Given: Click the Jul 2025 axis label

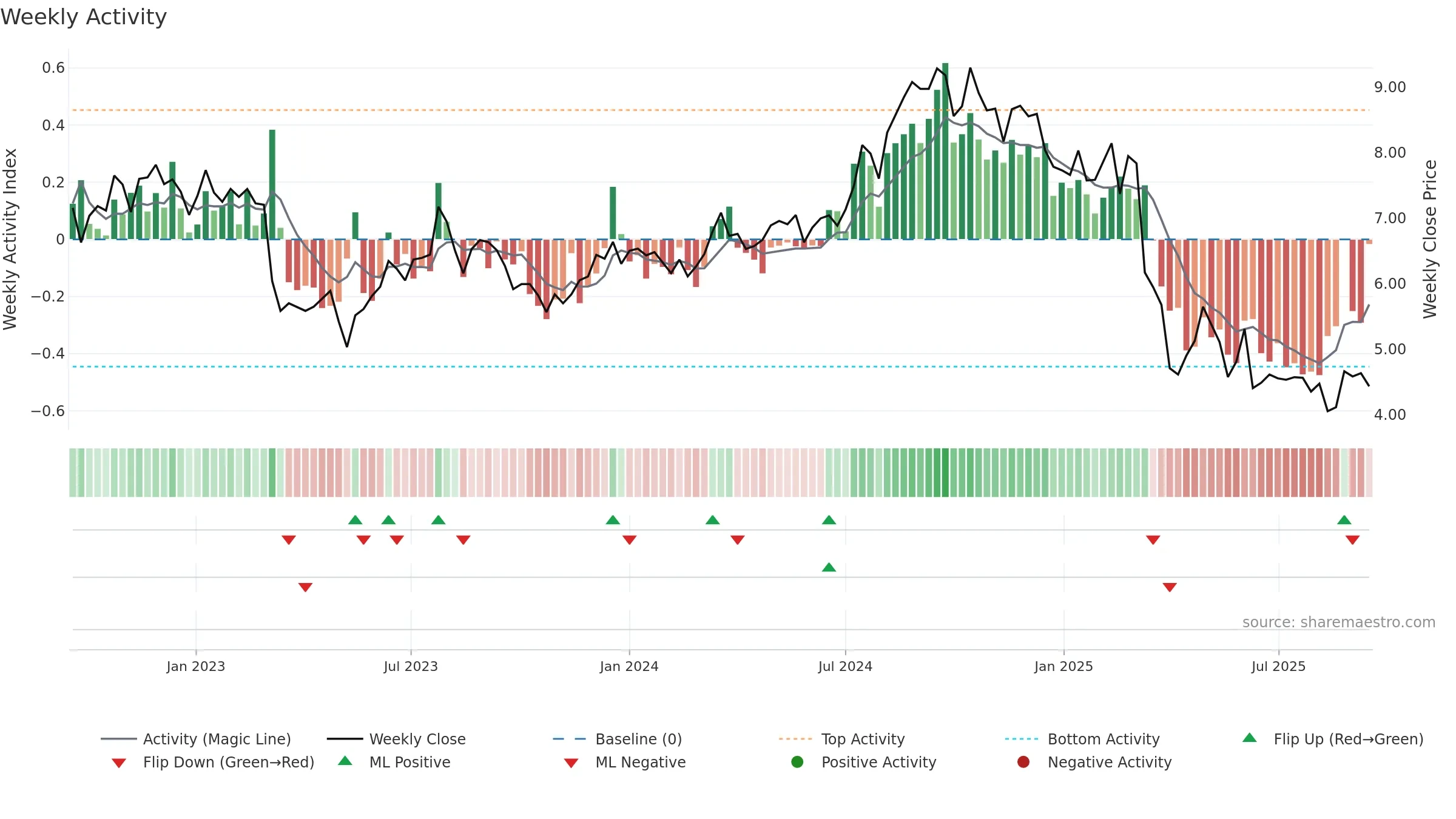Looking at the screenshot, I should pyautogui.click(x=1278, y=666).
